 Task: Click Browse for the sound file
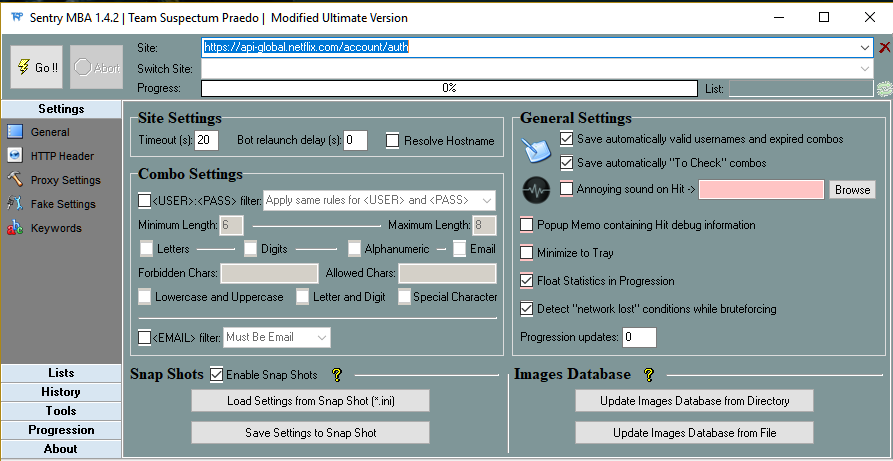(x=852, y=190)
